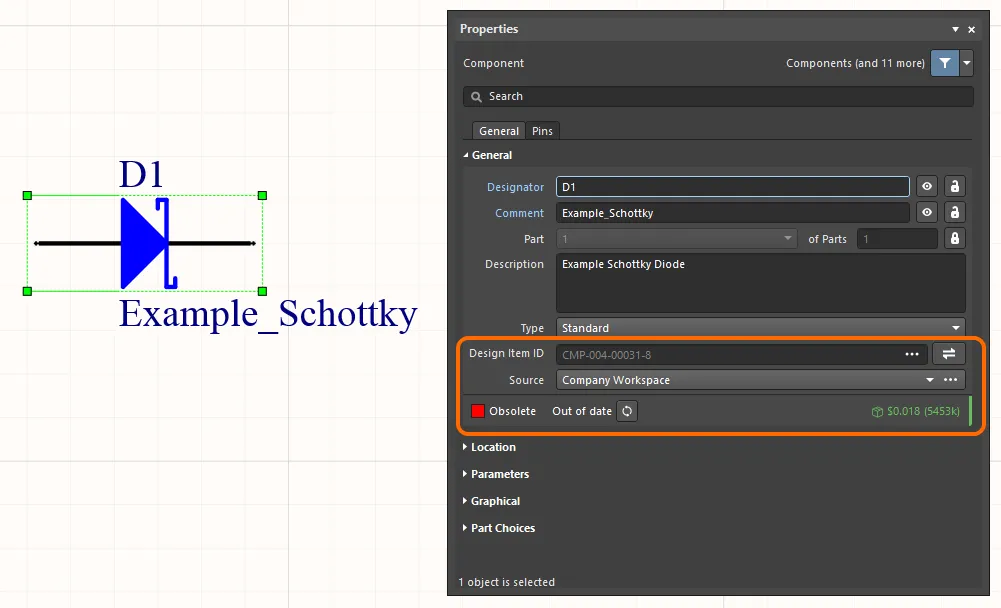Viewport: 1001px width, 608px height.
Task: Click the $0.018 (5453k) price link
Action: click(915, 411)
